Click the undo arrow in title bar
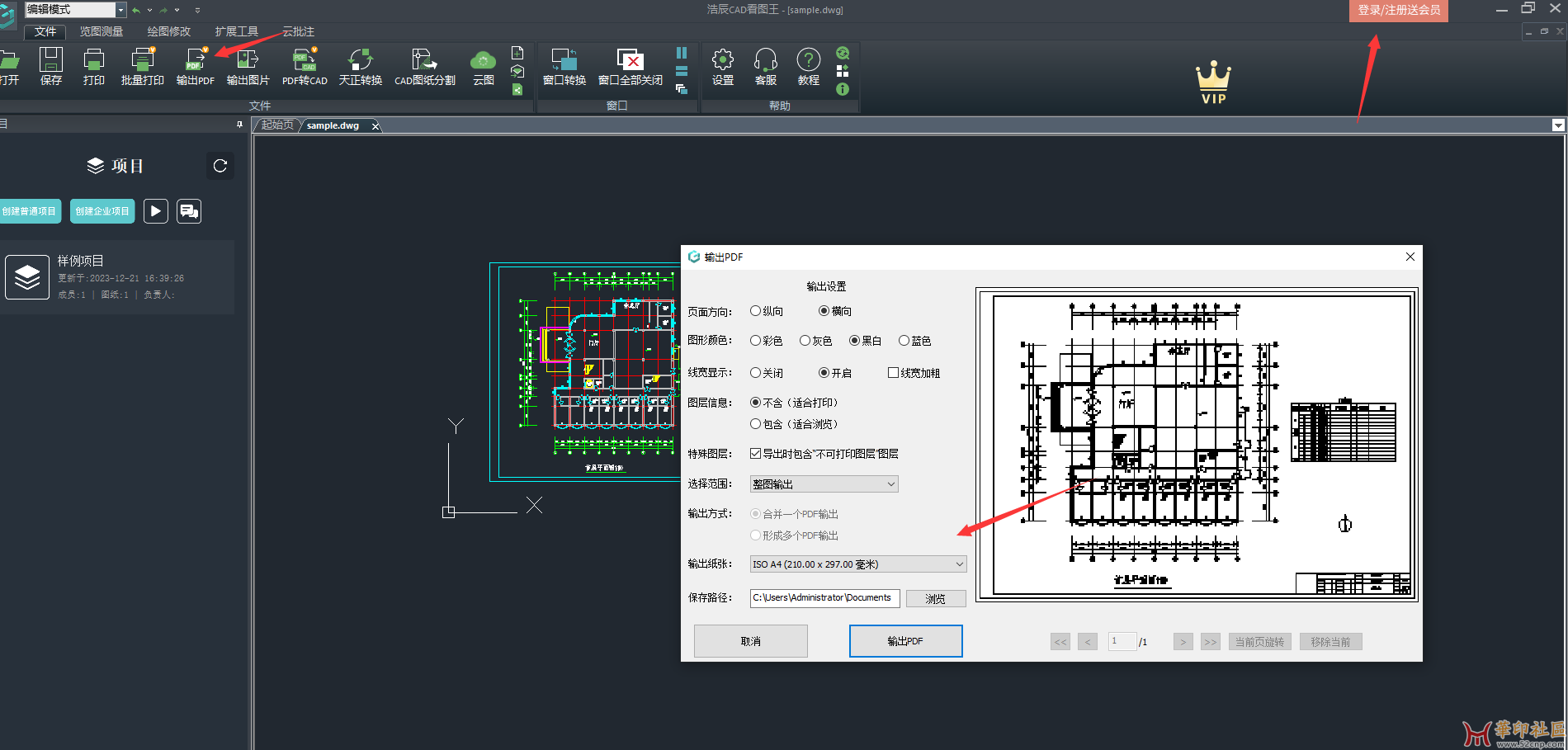1568x750 pixels. tap(136, 10)
